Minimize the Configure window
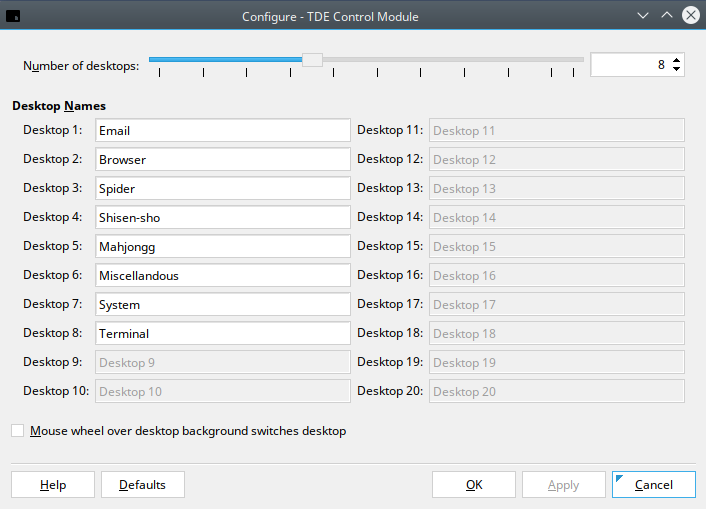 tap(643, 16)
